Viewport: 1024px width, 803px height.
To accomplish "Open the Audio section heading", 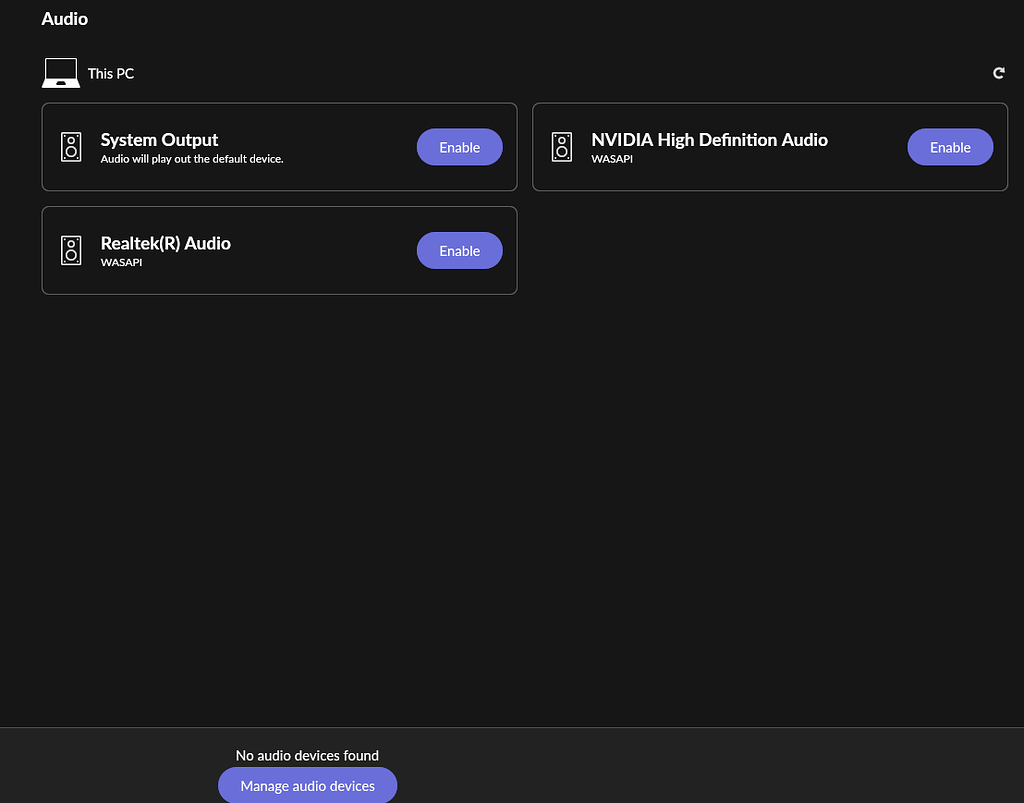I will coord(64,18).
